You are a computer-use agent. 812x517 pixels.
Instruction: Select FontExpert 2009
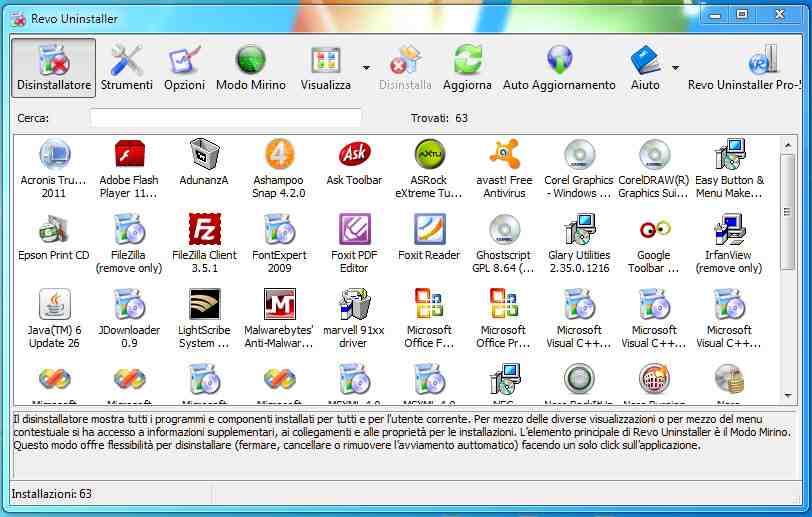point(279,244)
